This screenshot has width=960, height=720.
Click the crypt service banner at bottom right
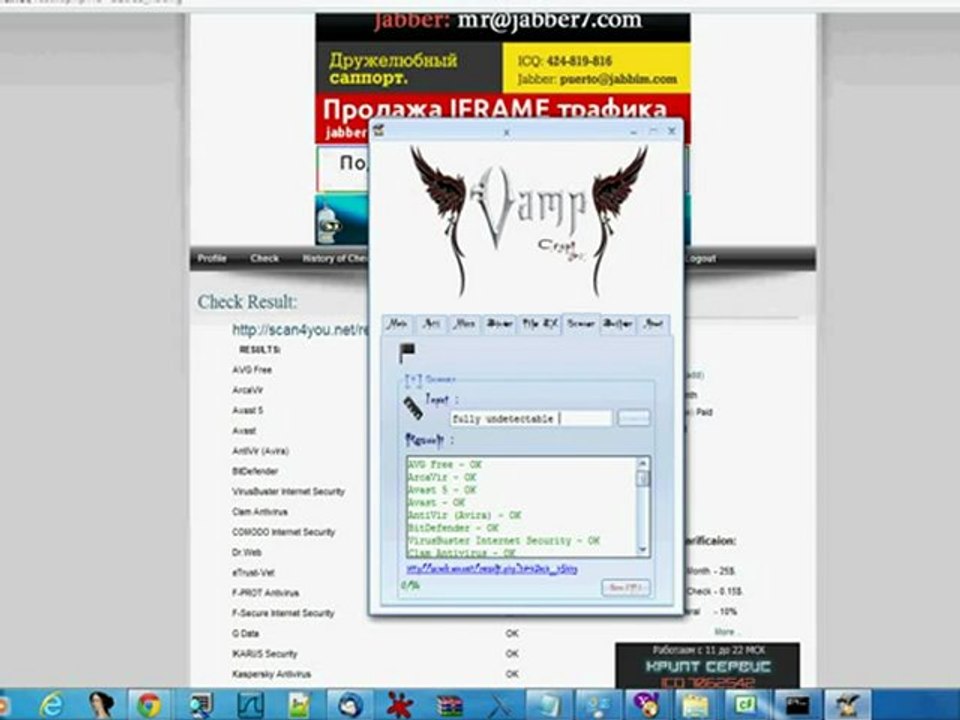pyautogui.click(x=707, y=666)
